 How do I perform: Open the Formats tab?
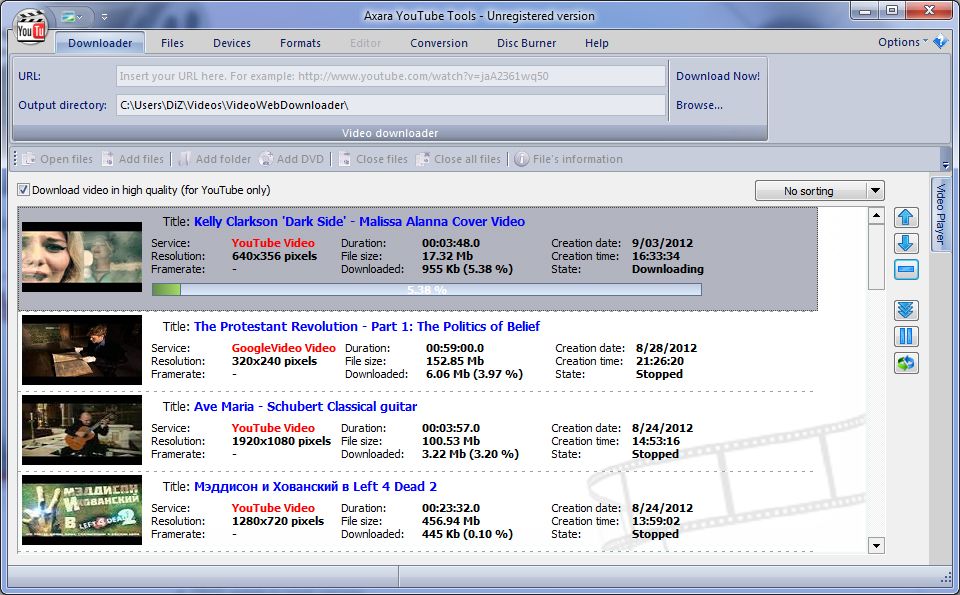300,43
